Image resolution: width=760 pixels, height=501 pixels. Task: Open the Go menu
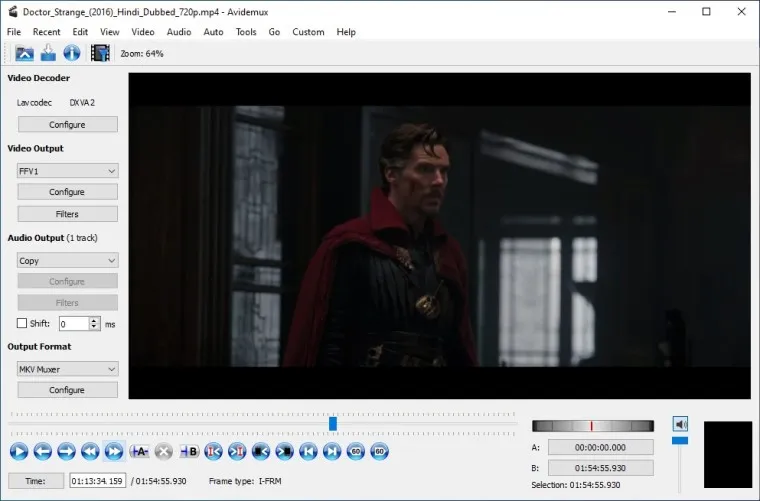pos(274,32)
